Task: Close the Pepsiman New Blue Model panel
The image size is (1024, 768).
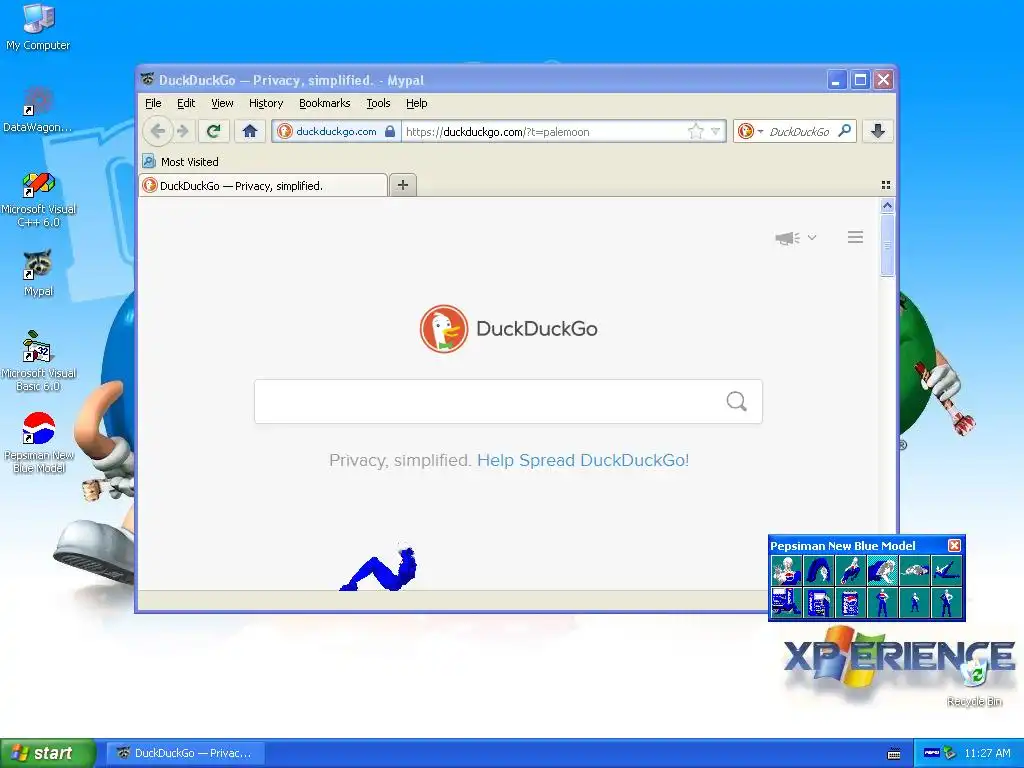Action: coord(954,545)
